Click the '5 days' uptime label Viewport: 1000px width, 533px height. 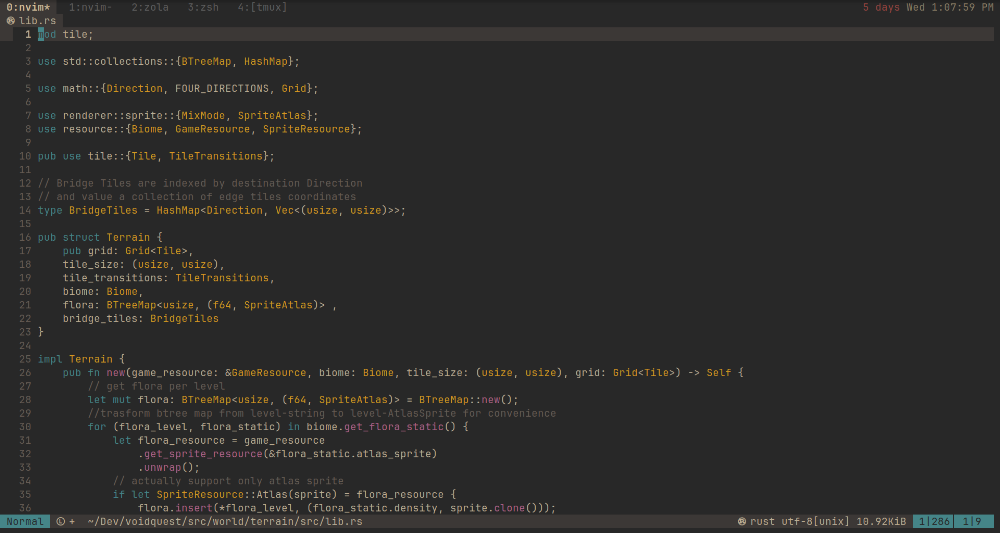click(881, 7)
